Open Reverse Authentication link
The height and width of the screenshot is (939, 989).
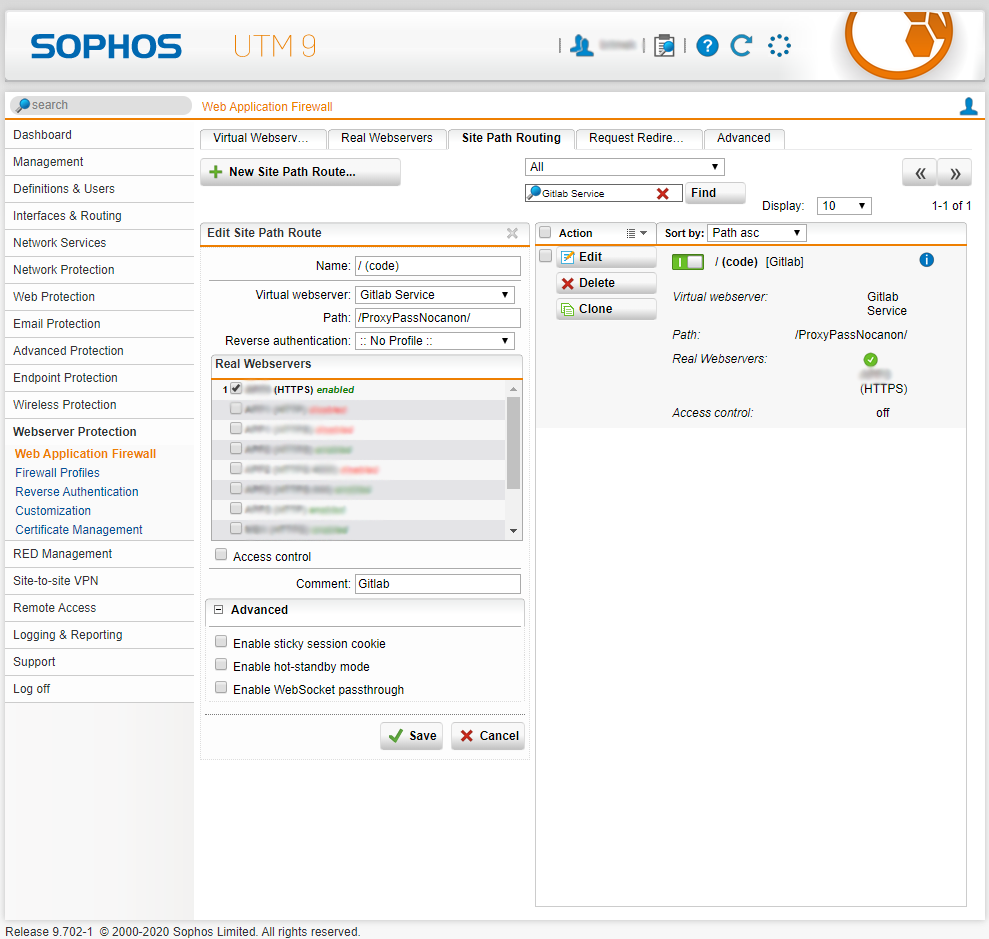coord(77,492)
